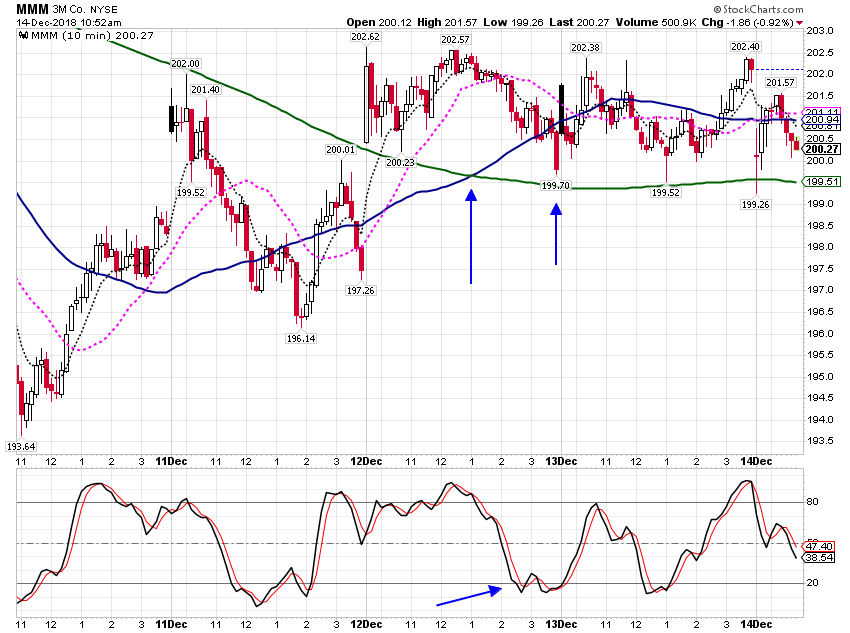
Task: Click the 201.40 price label
Action: click(205, 89)
